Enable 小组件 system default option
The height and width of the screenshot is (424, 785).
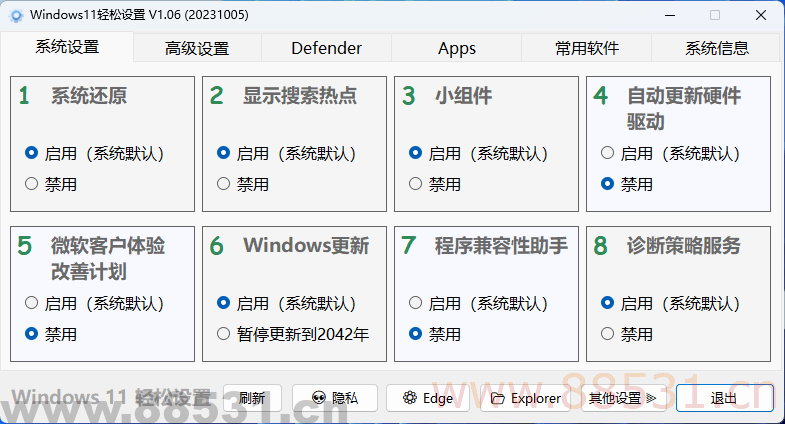[x=478, y=153]
